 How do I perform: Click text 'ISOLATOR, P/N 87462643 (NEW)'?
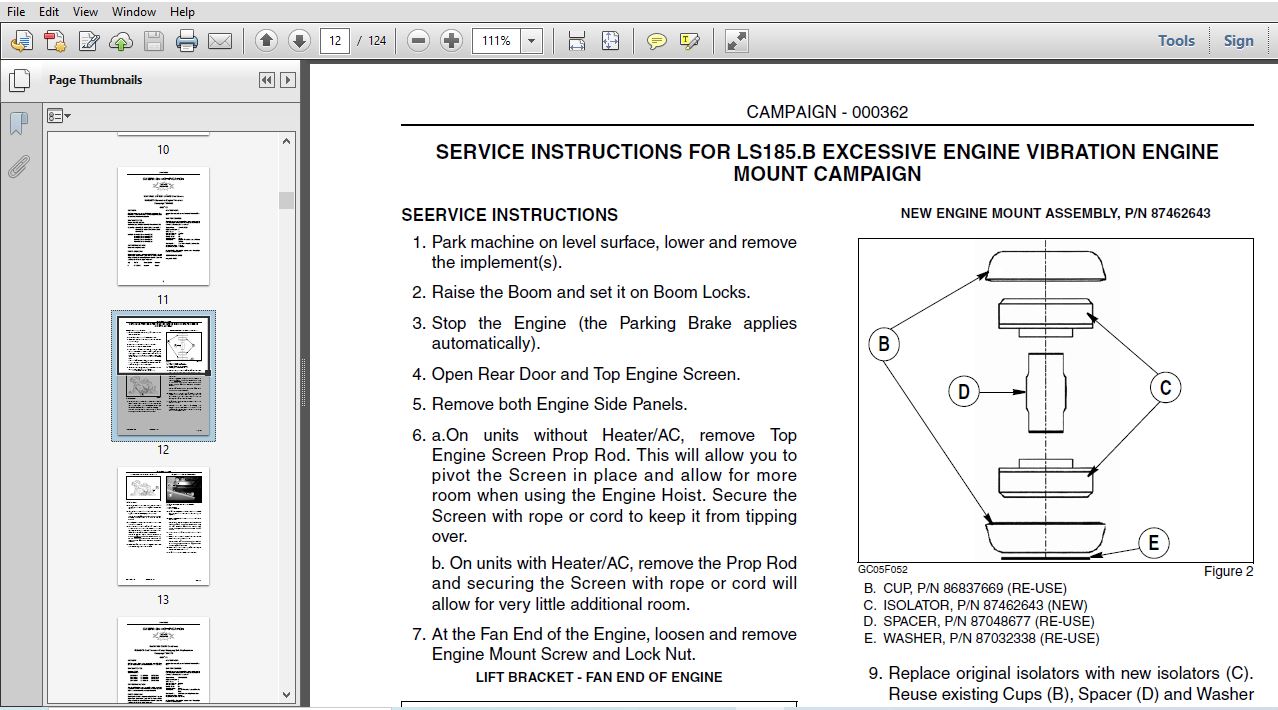985,605
